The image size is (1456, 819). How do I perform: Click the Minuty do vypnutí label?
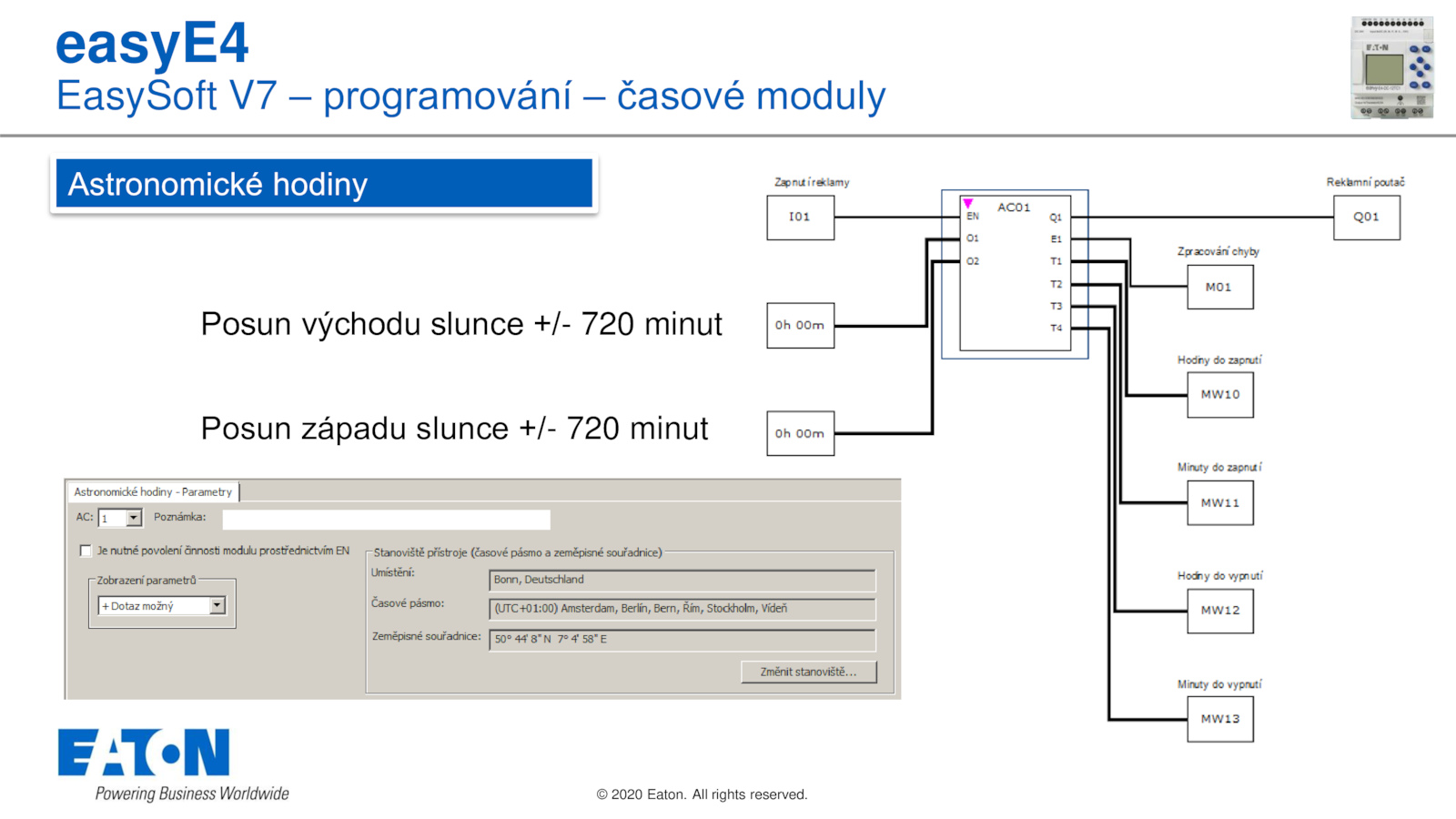point(1219,683)
